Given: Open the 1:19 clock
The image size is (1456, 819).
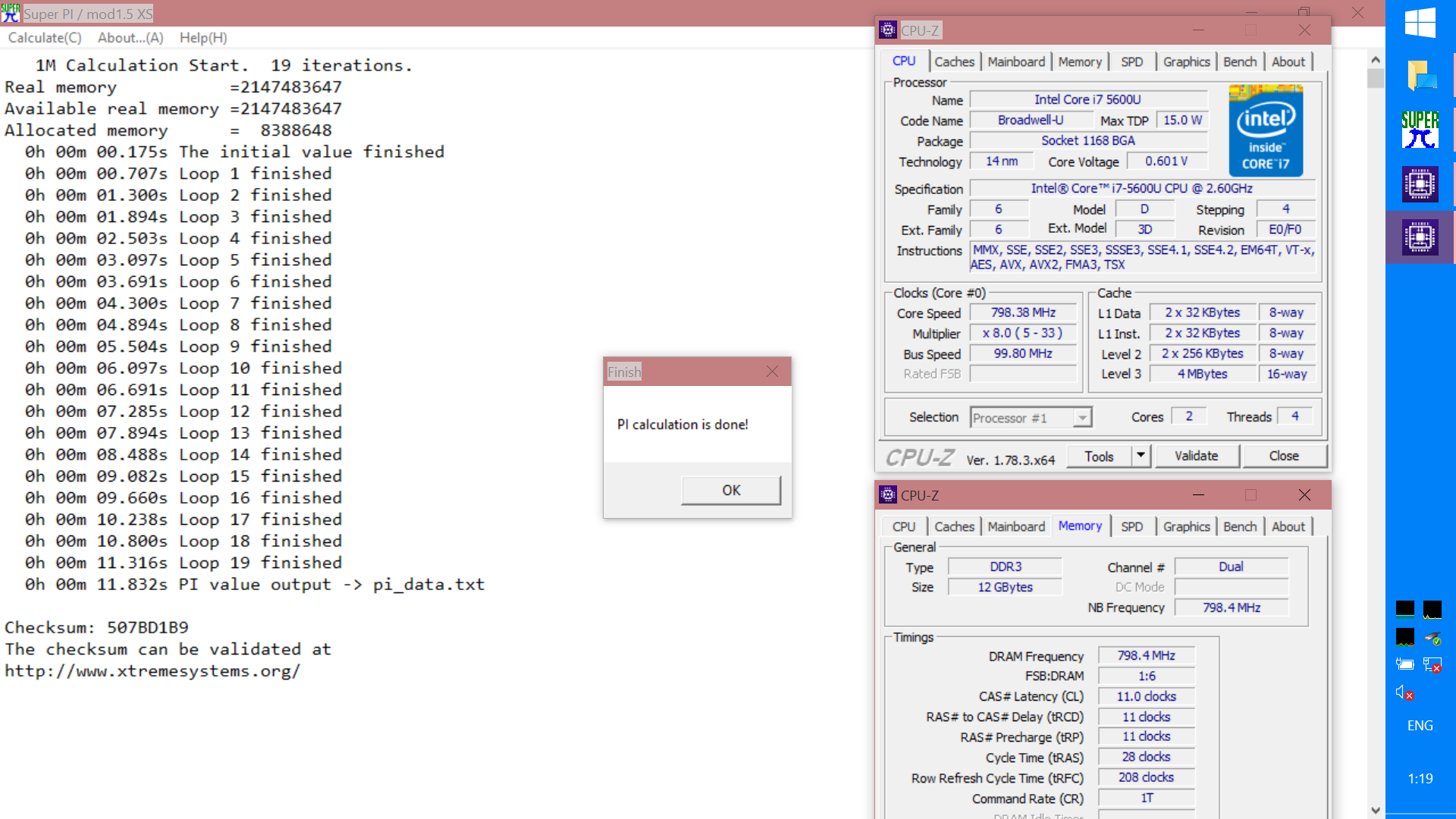Looking at the screenshot, I should point(1420,779).
